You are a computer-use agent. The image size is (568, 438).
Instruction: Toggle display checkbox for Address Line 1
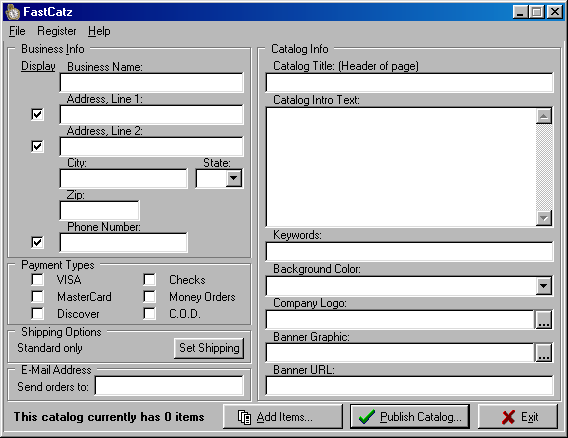[37, 114]
